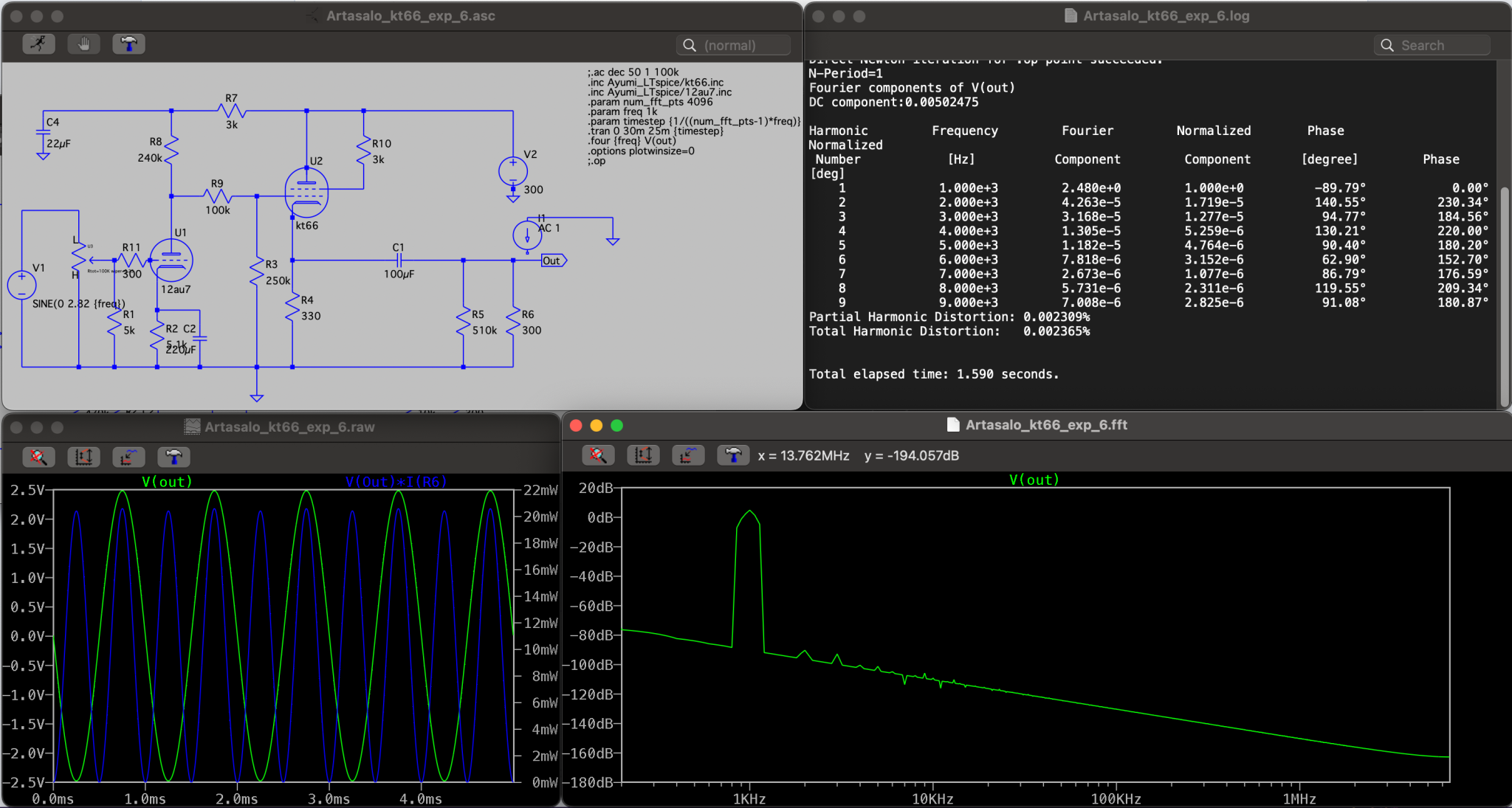Select the I1 AC current source symbol

[x=527, y=236]
